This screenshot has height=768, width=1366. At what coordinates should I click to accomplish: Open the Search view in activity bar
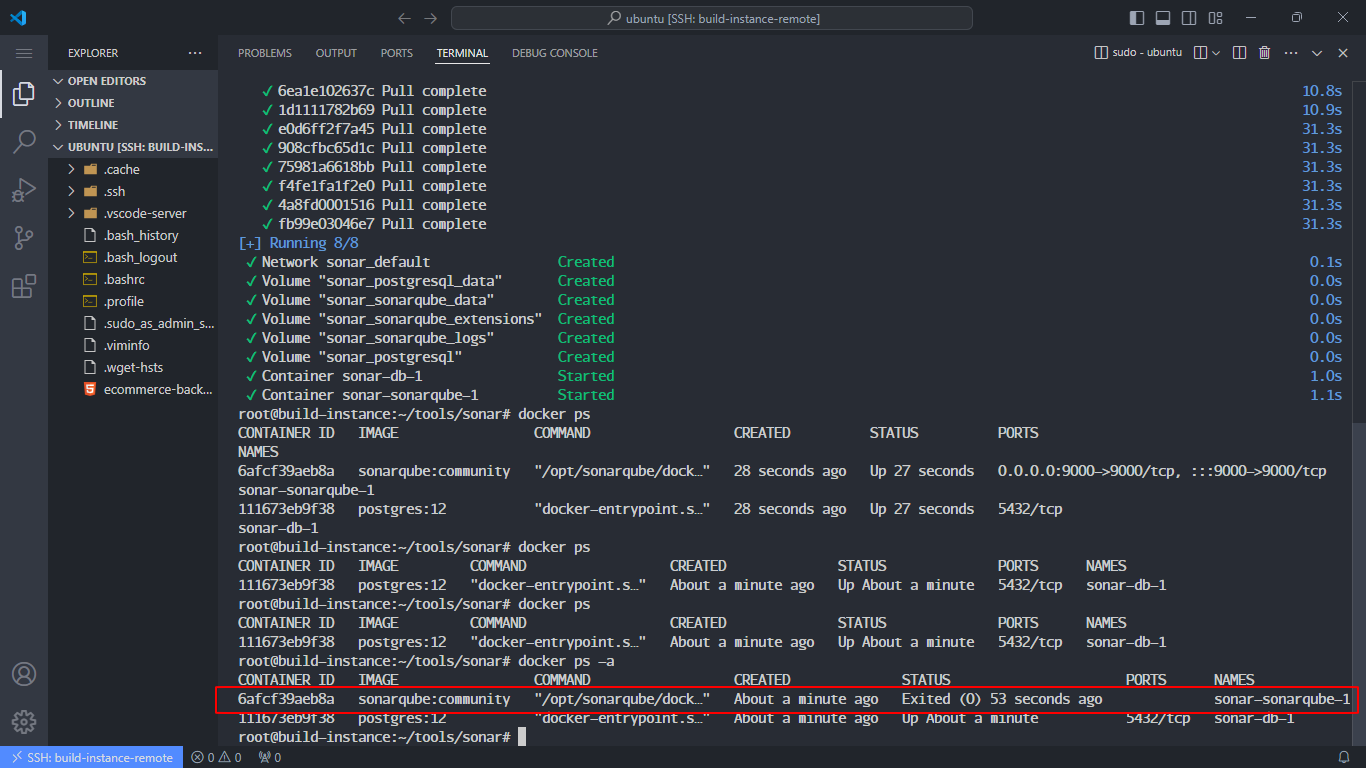tap(24, 142)
